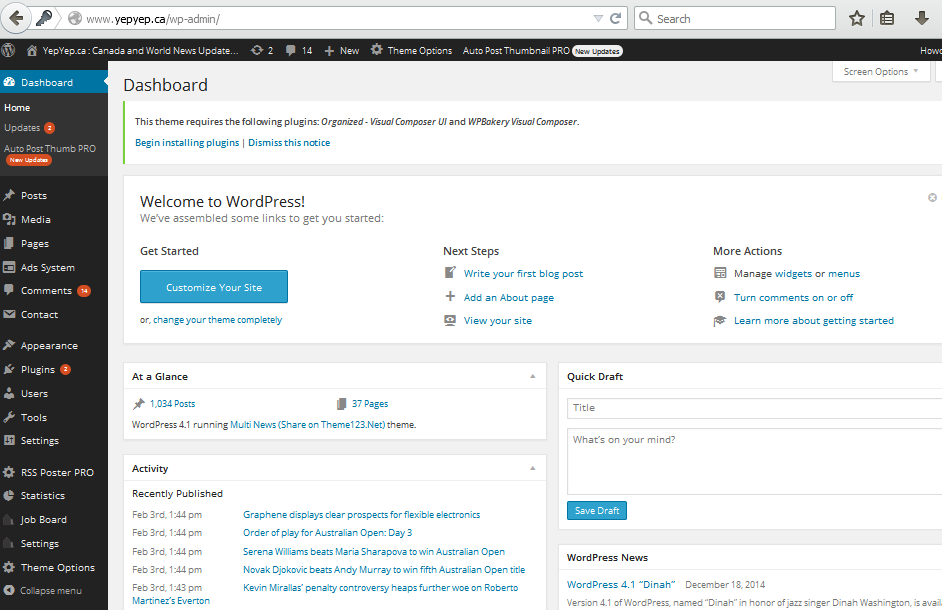
Task: Open the WordPress 4.1 Dinah news link
Action: [621, 585]
